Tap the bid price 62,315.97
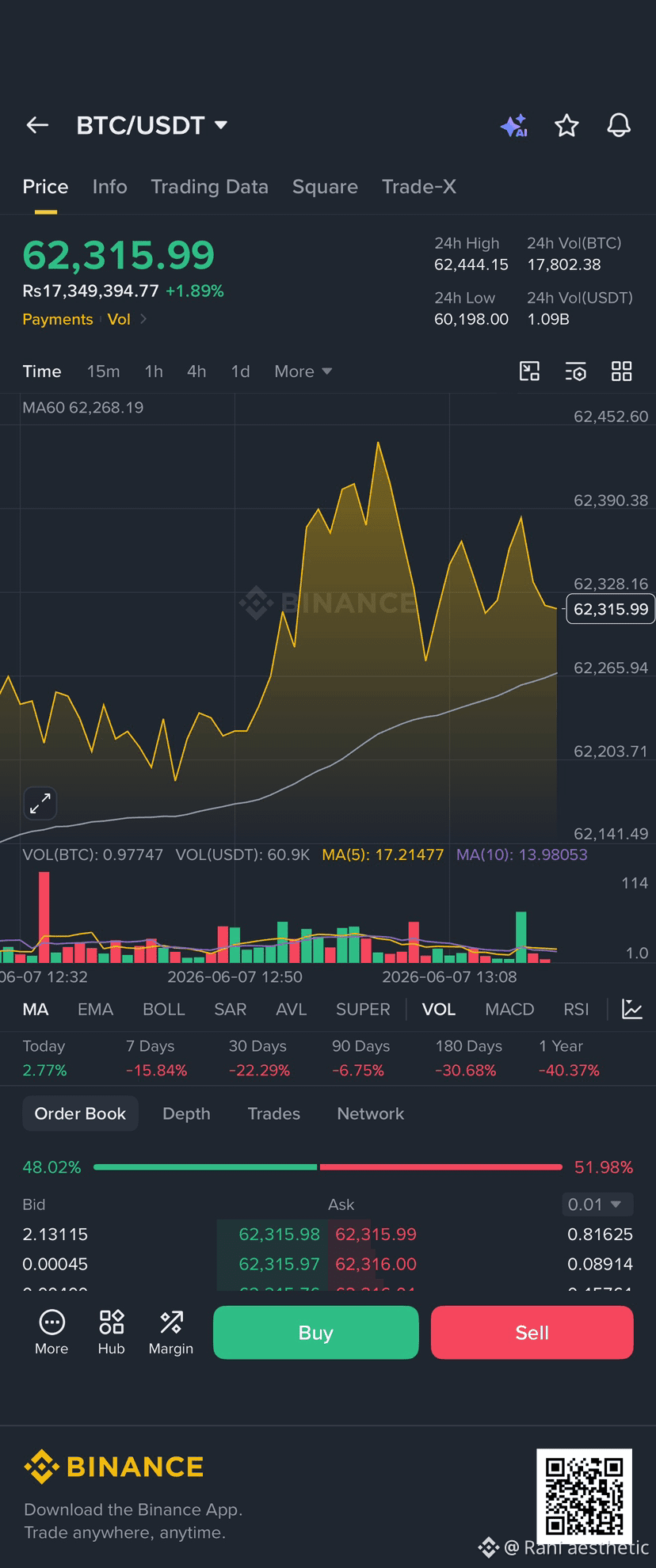 pos(279,1264)
